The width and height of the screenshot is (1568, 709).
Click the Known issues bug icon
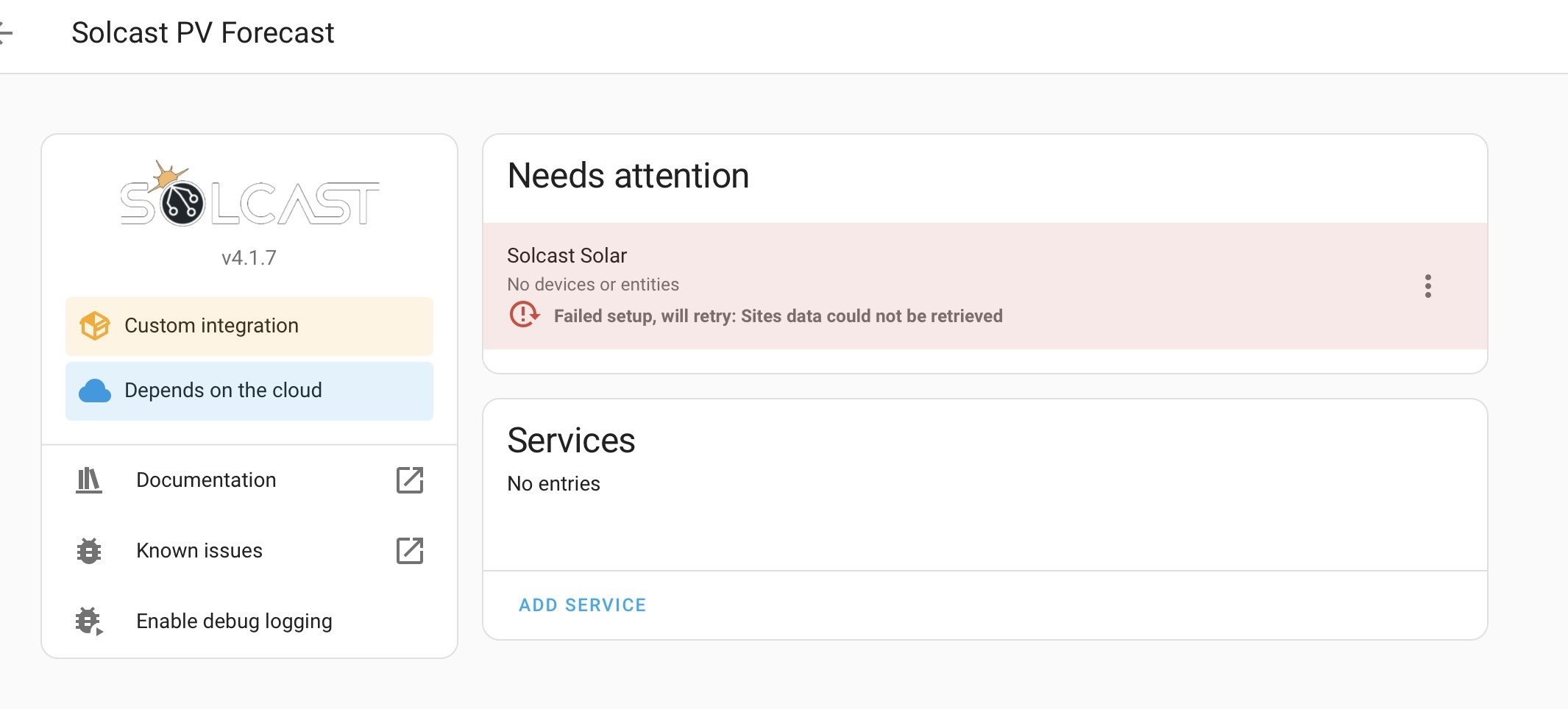89,551
